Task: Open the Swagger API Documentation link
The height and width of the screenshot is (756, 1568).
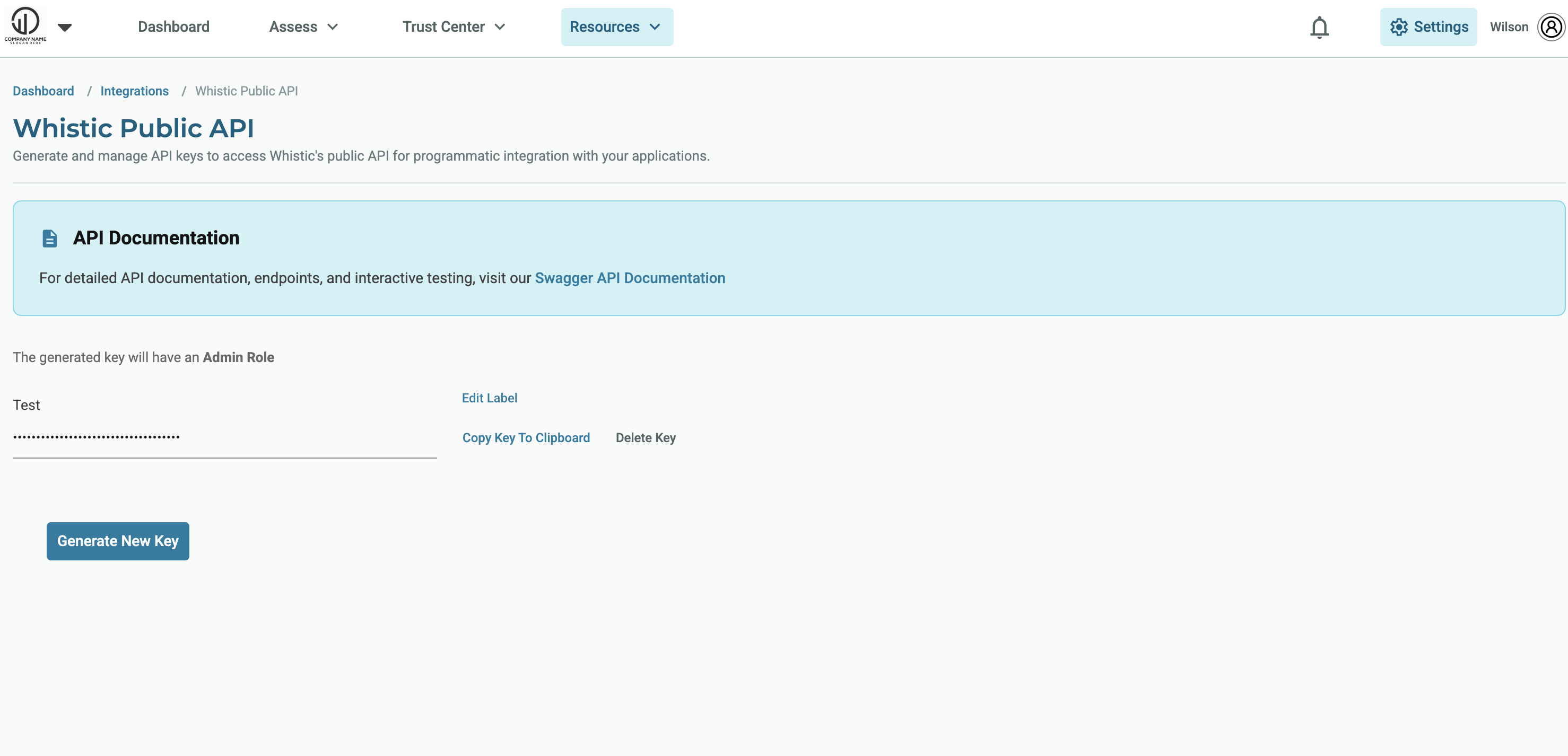Action: pyautogui.click(x=630, y=278)
